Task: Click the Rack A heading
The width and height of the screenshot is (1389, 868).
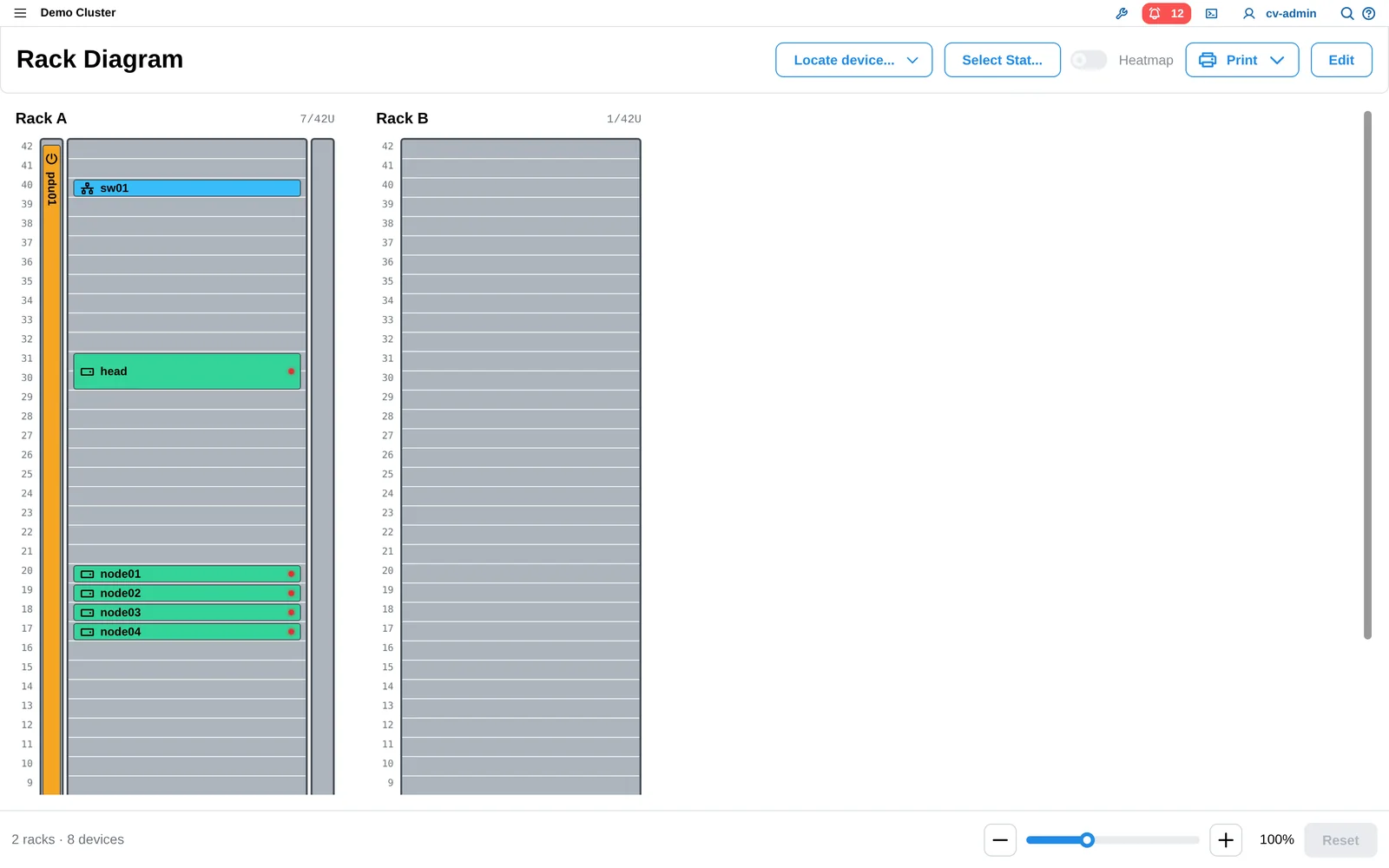Action: (x=41, y=118)
